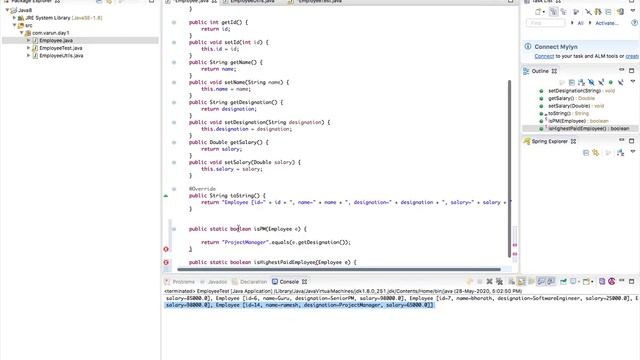Toggle Hide Local Types in Outline toolbar
Viewport: 640px width, 360px height.
[x=620, y=82]
